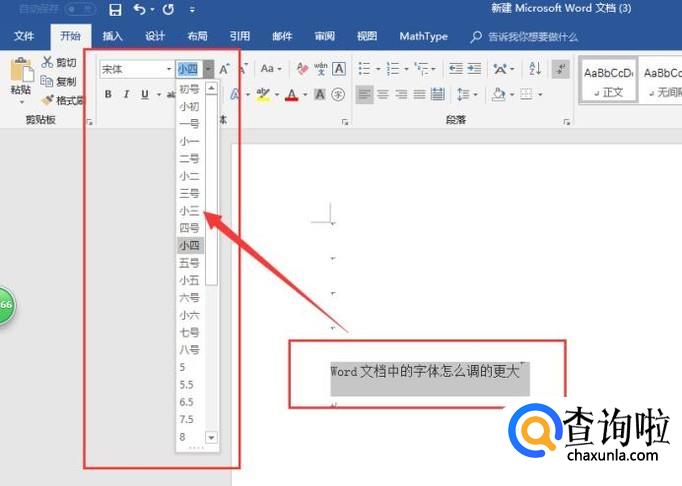
Task: Click the Save icon in title bar
Action: point(115,10)
